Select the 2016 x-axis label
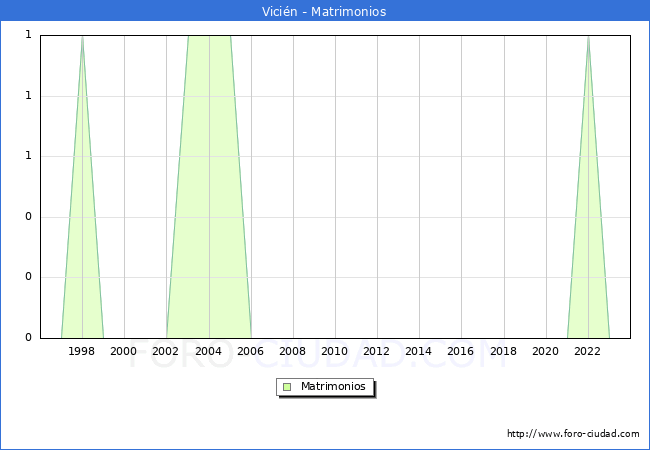This screenshot has height=450, width=650. (x=461, y=351)
